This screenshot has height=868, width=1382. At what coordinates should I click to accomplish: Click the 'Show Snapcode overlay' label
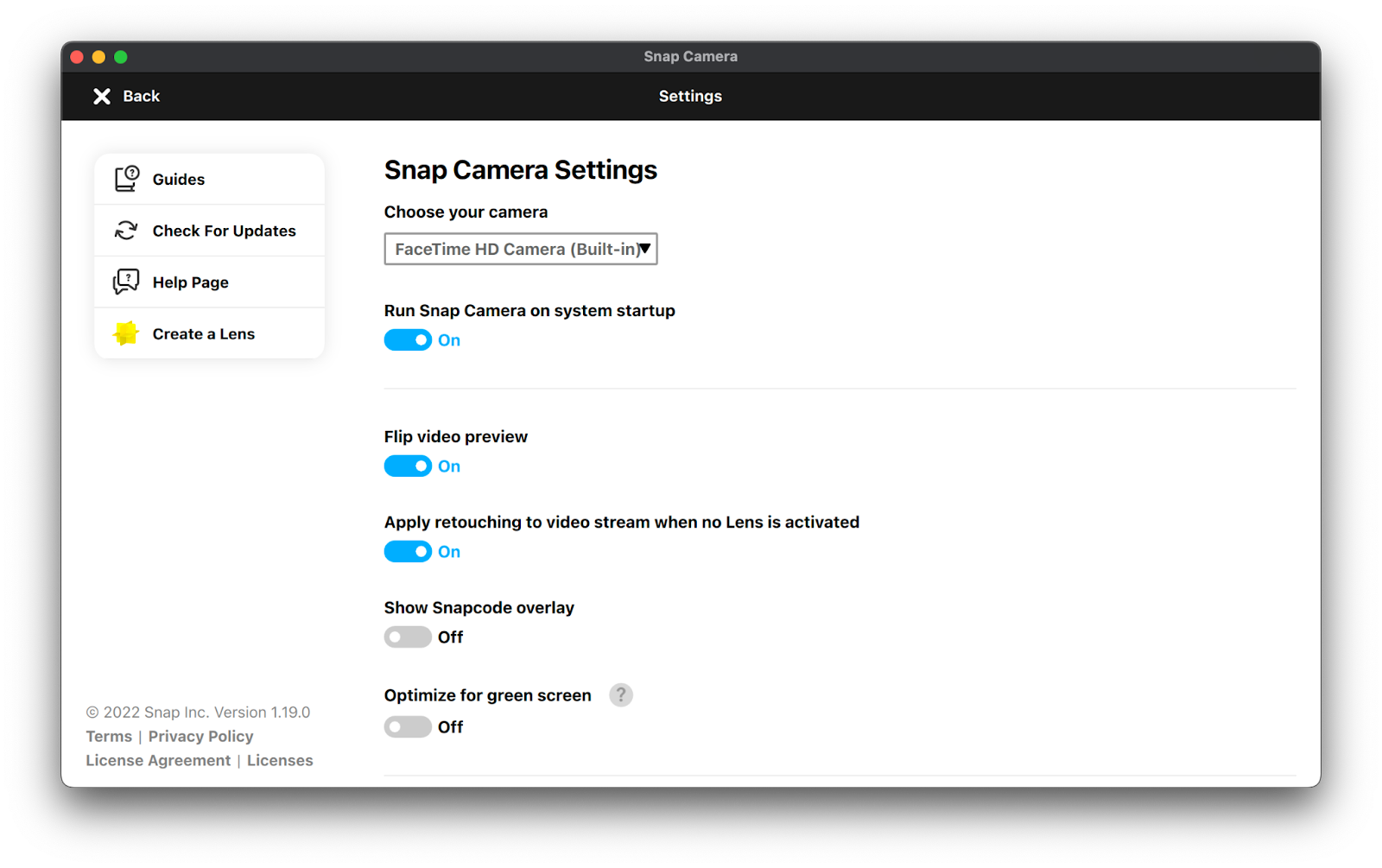479,608
